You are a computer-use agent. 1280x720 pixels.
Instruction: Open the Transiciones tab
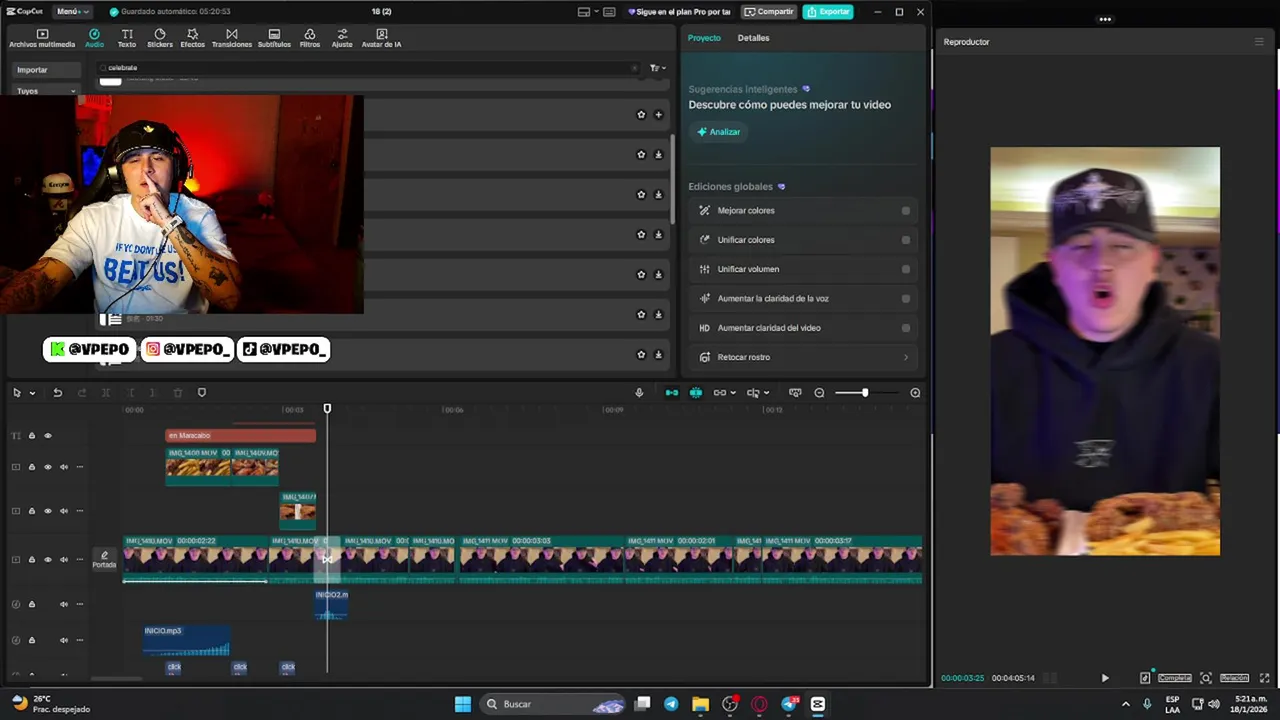[232, 38]
